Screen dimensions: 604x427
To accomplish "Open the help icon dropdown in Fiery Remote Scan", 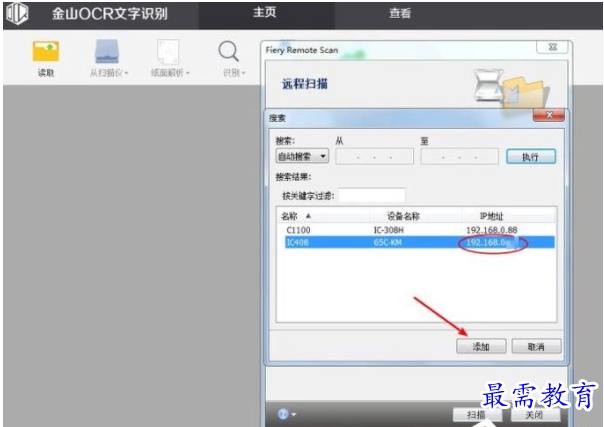I will click(x=286, y=414).
